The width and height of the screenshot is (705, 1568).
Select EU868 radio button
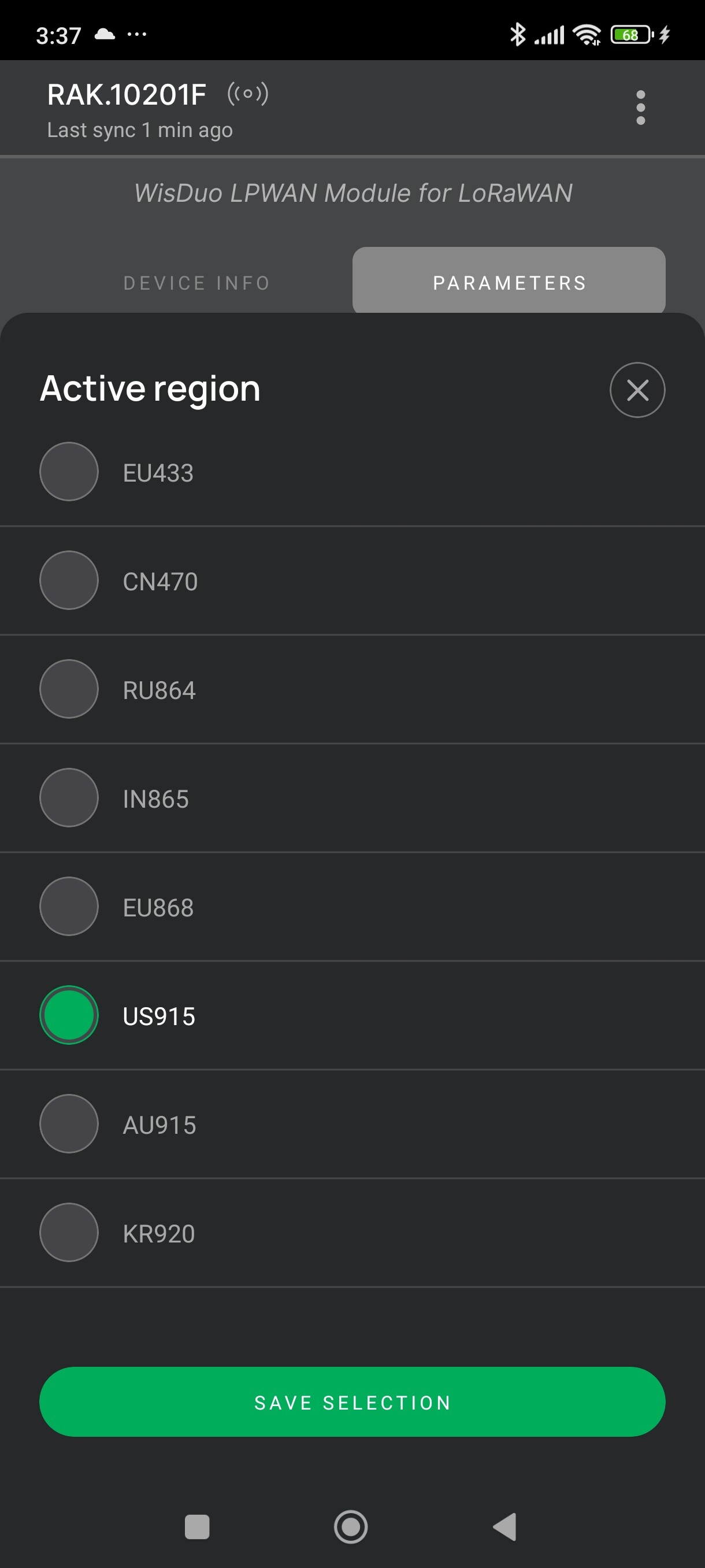[x=69, y=907]
